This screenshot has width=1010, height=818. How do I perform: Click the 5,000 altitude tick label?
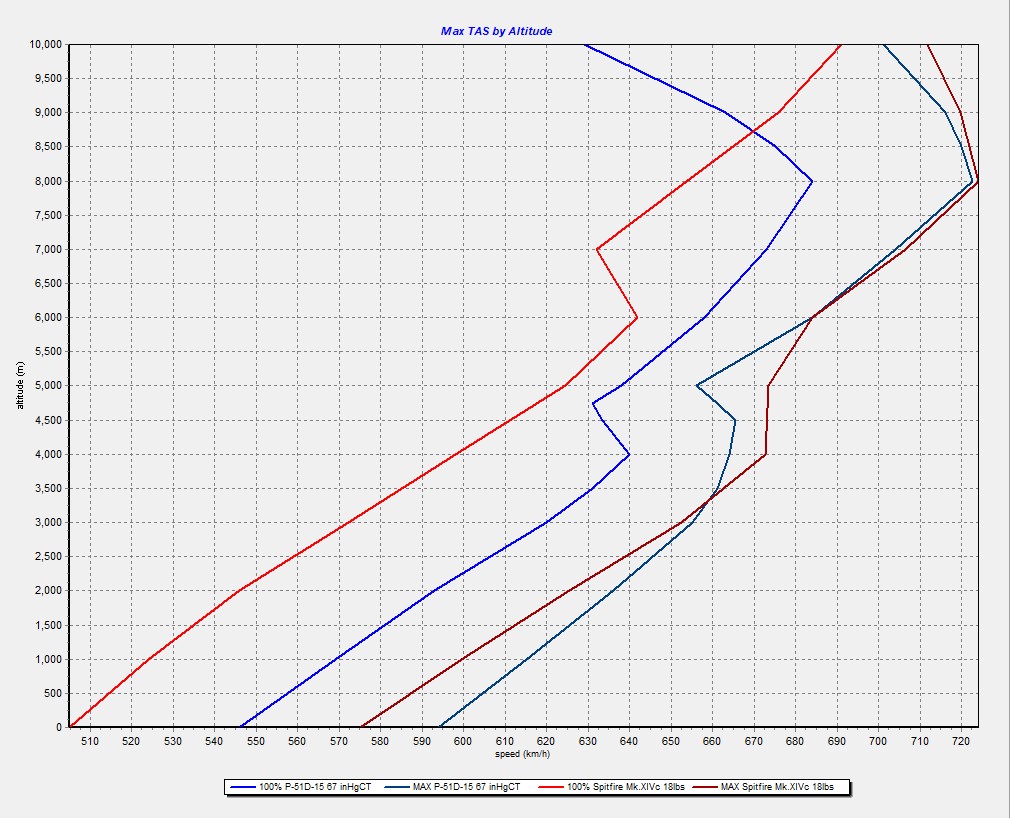pyautogui.click(x=48, y=385)
